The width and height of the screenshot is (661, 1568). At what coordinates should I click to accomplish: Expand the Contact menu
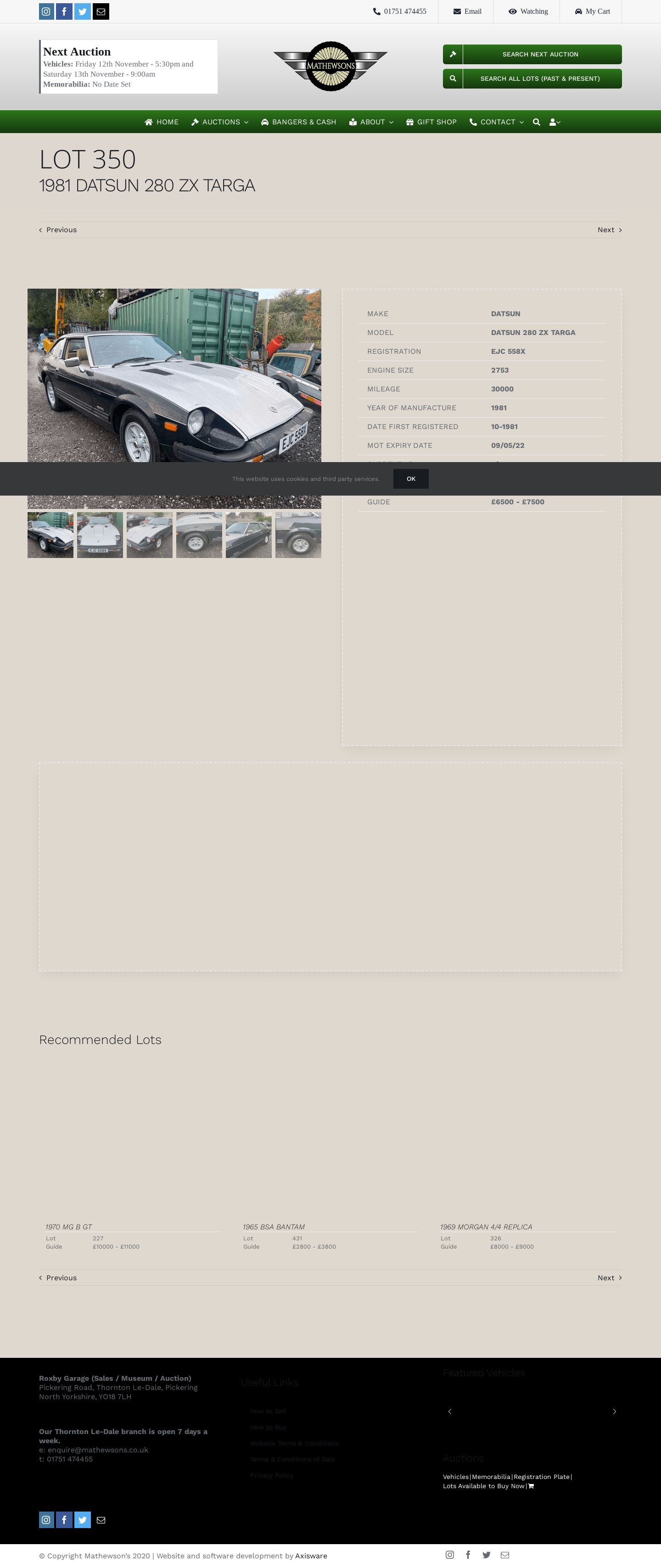click(x=497, y=122)
